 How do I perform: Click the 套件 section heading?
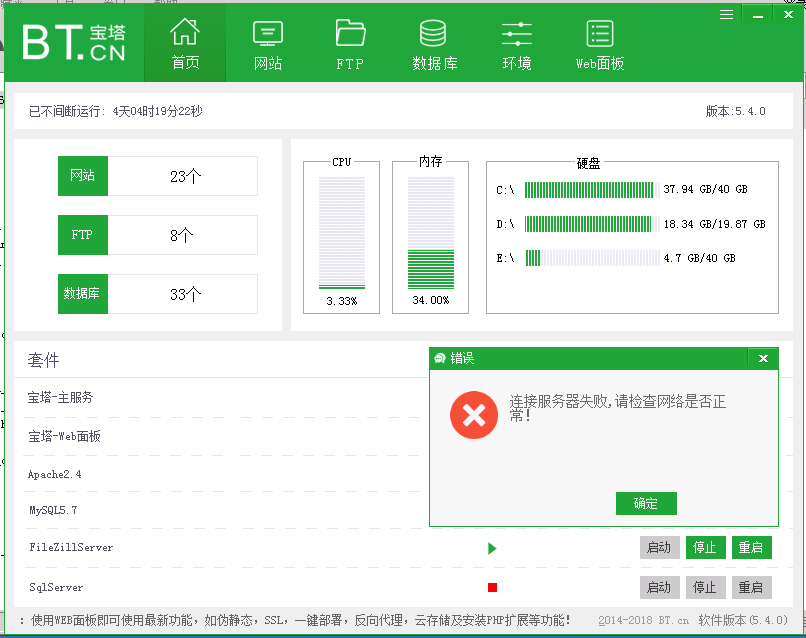tap(44, 360)
